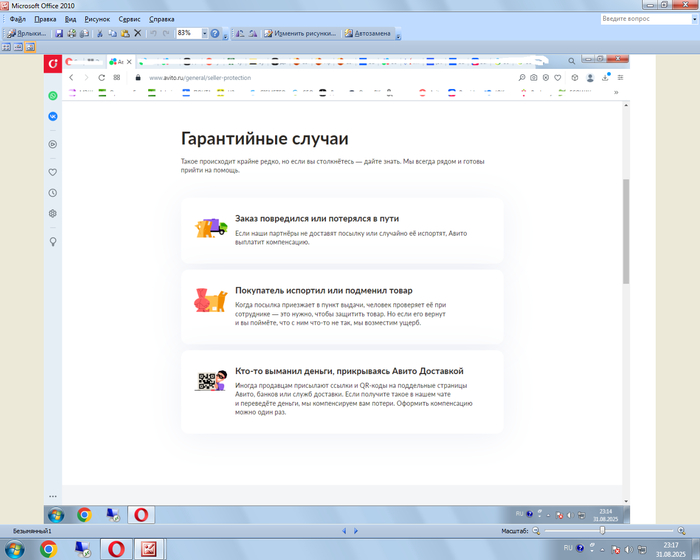700x560 pixels.
Task: Delete the picture with the X icon
Action: 137,33
